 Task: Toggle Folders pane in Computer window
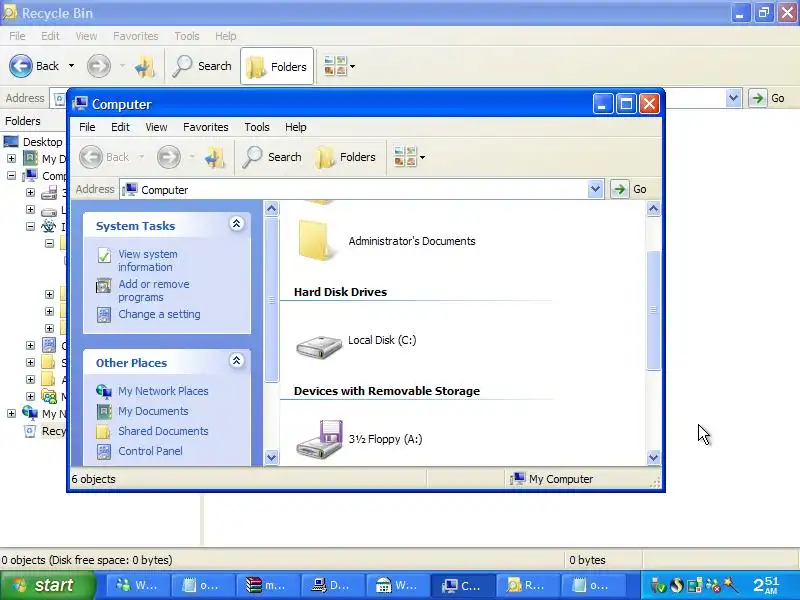tap(345, 157)
